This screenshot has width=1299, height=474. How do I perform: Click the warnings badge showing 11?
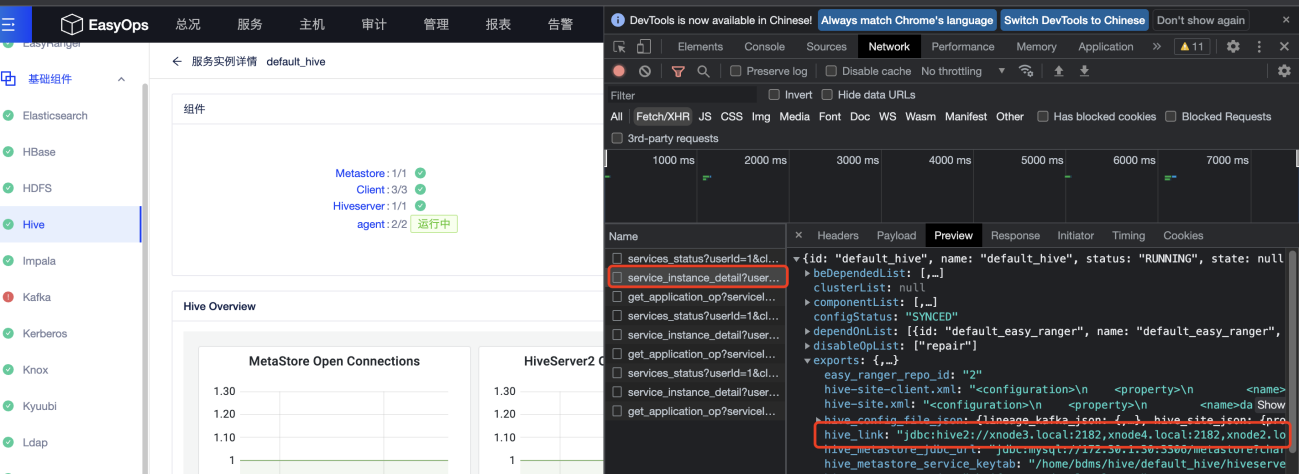(x=1193, y=47)
